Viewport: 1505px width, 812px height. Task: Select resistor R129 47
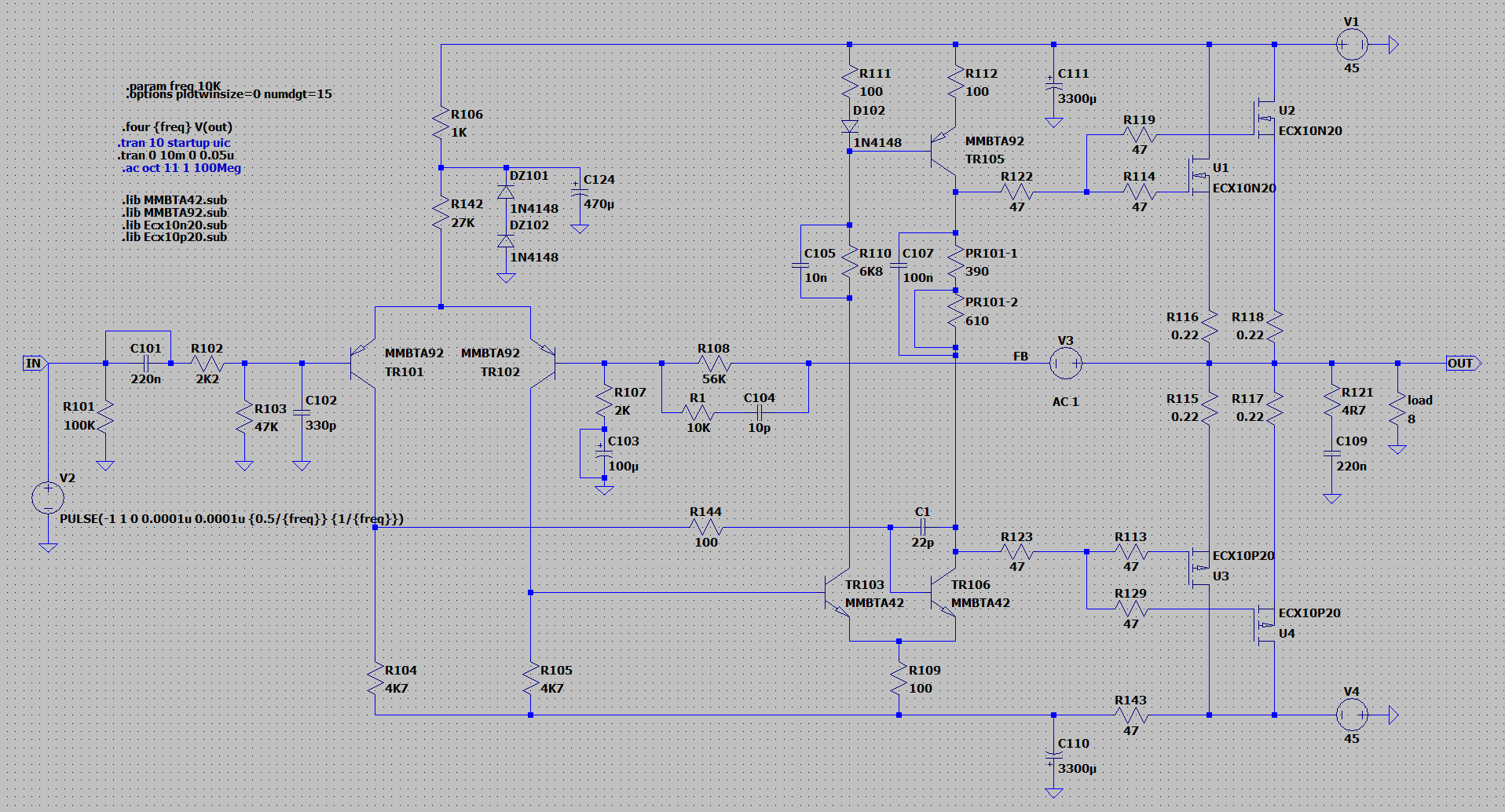tap(1130, 609)
